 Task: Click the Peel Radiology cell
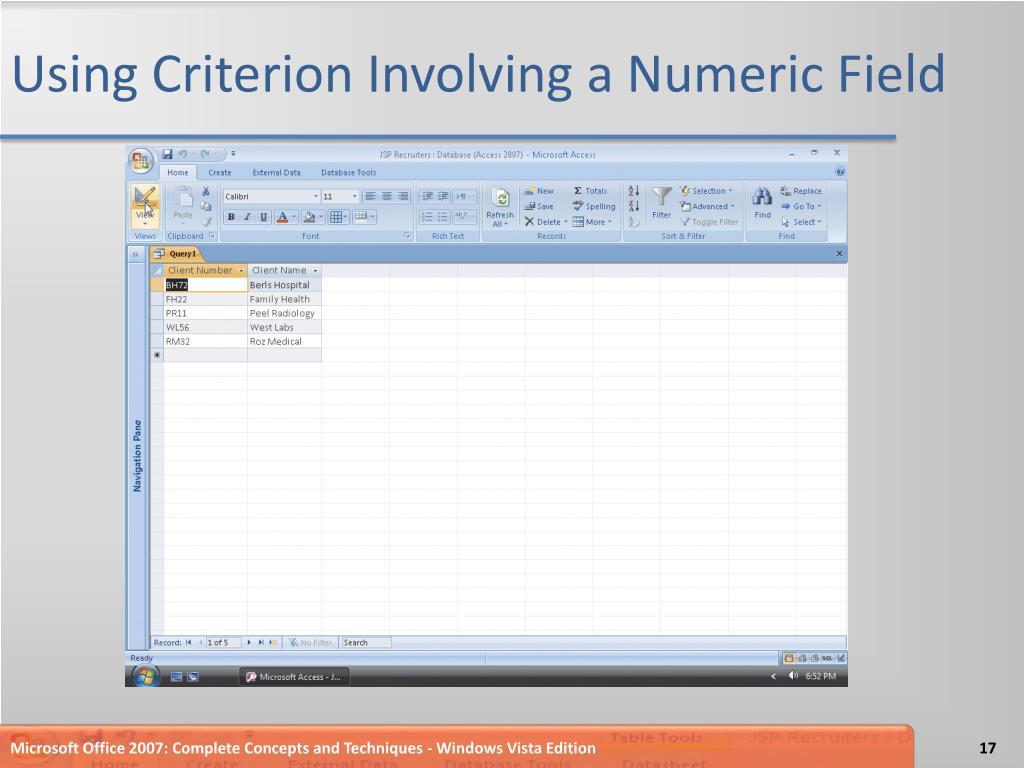point(284,313)
